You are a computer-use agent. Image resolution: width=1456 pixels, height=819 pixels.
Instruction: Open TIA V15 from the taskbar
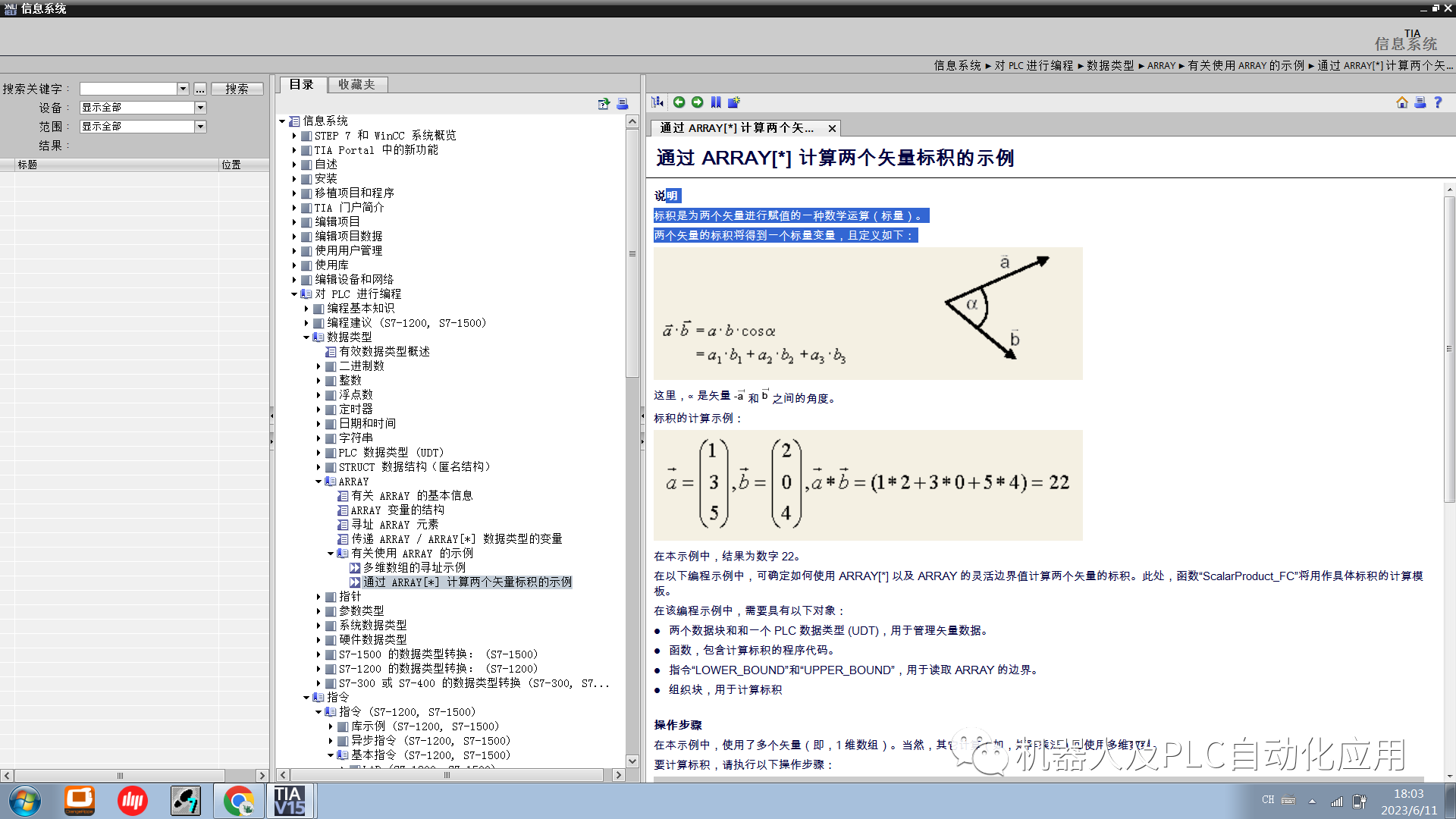point(290,801)
